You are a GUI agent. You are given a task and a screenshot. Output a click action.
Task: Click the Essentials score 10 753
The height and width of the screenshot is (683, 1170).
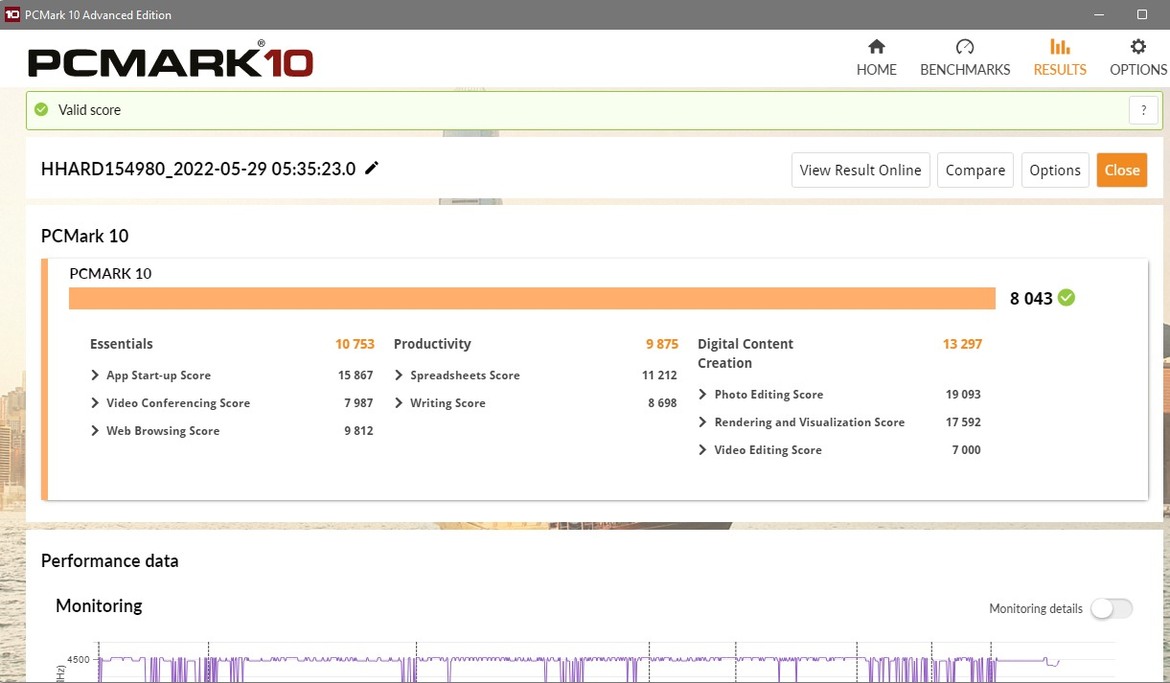point(354,344)
